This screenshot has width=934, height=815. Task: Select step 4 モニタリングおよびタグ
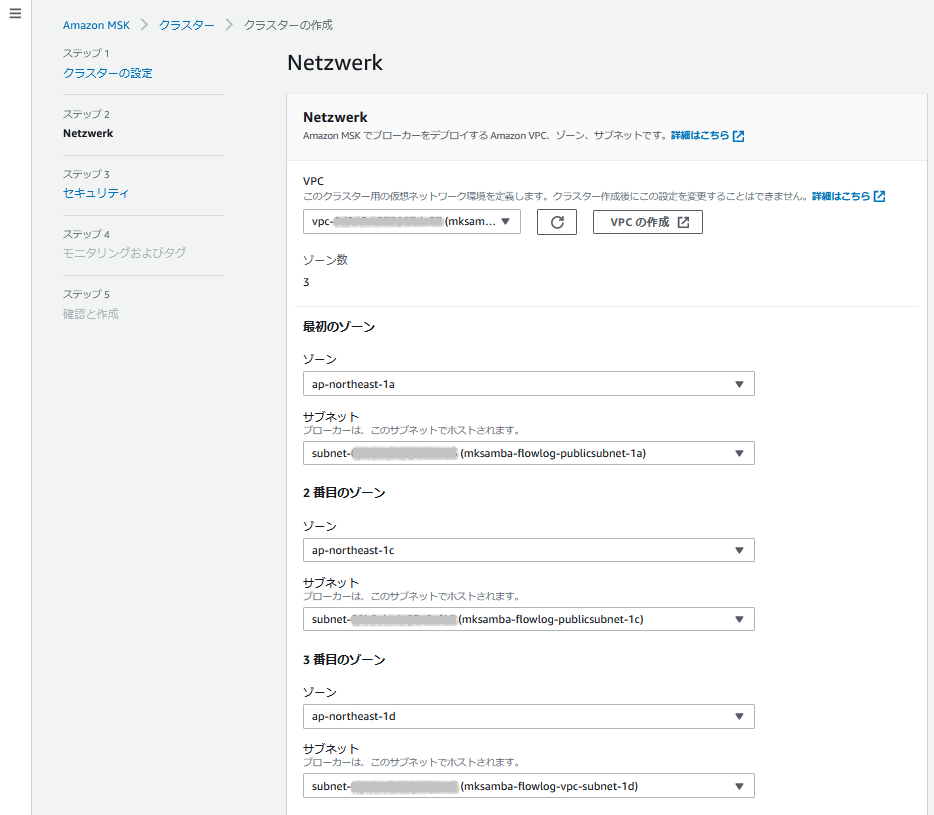pyautogui.click(x=124, y=253)
